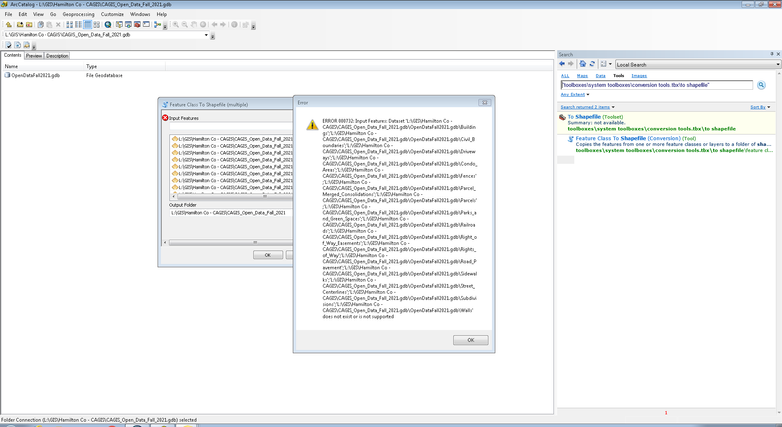Click the Disconnect From Folder icon

[x=29, y=24]
